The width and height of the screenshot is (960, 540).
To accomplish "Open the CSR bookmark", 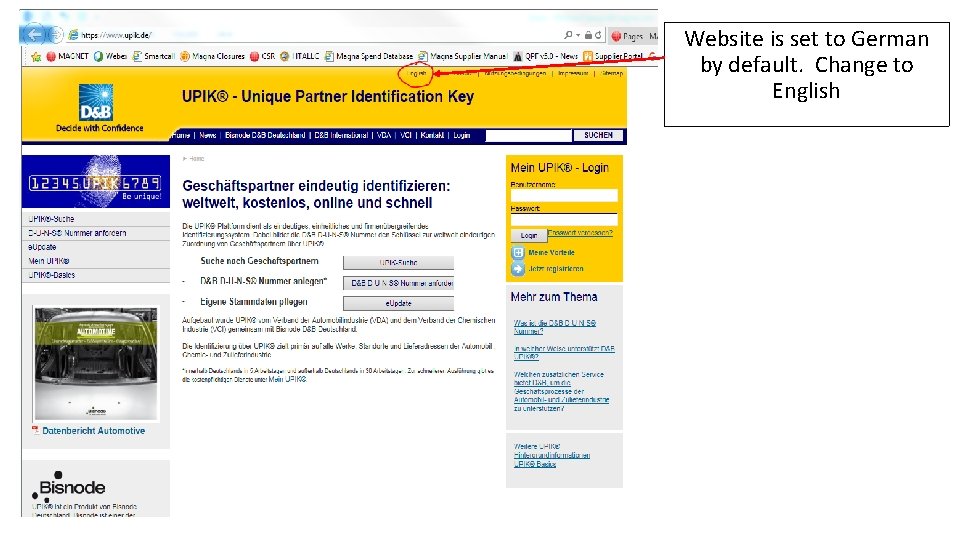I will (263, 56).
